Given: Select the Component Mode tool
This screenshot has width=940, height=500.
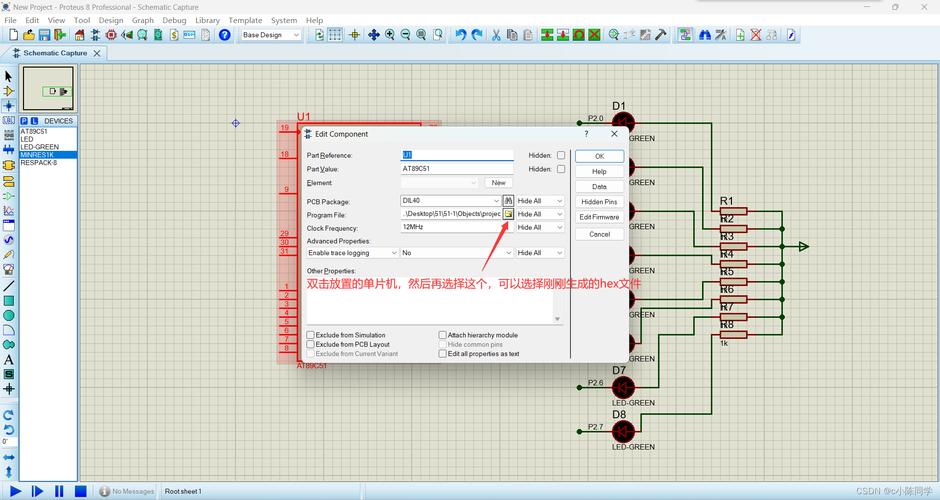Looking at the screenshot, I should (8, 91).
